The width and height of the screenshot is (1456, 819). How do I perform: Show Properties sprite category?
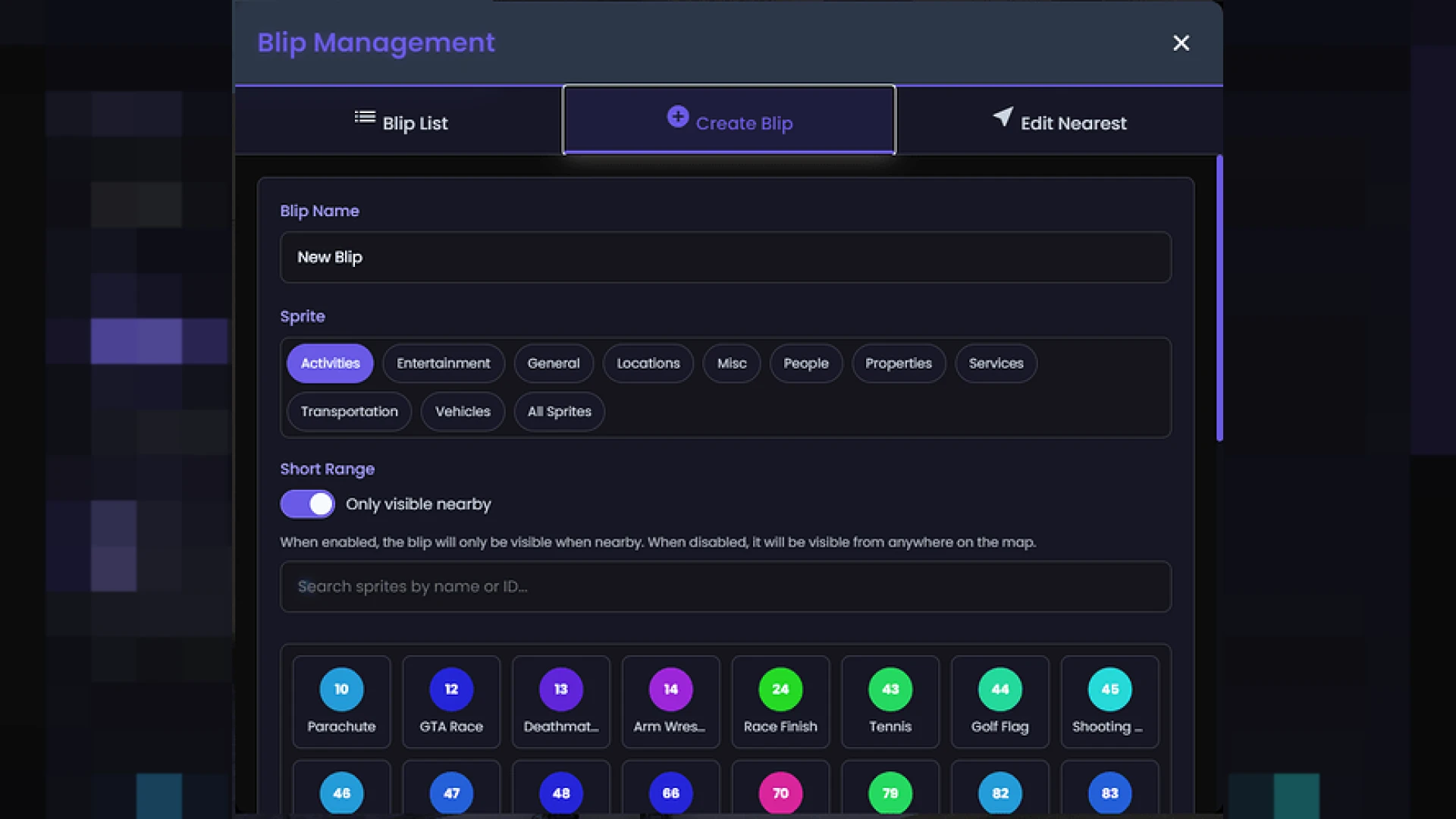[x=899, y=363]
